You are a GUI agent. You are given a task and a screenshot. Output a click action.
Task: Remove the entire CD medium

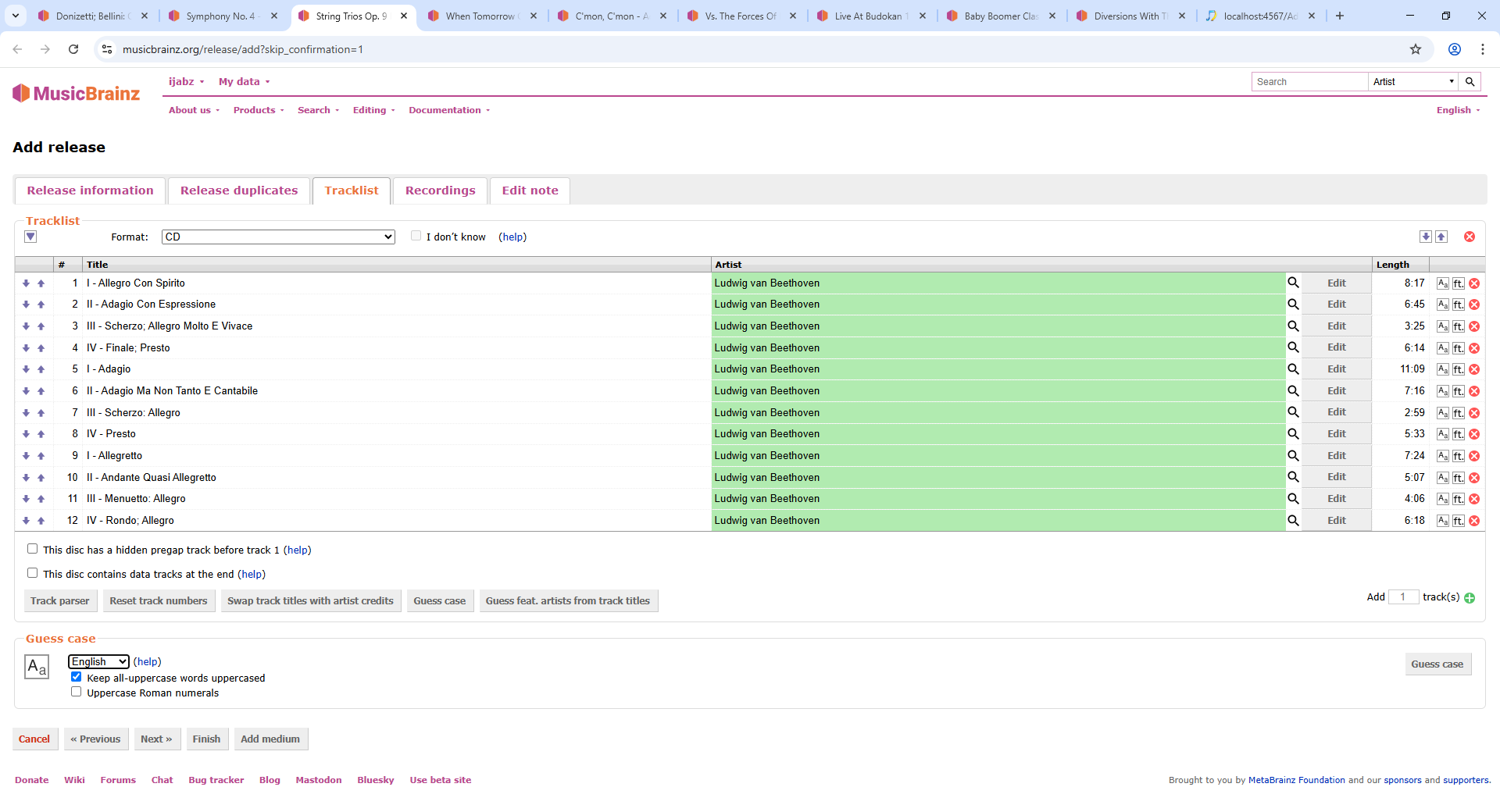1470,237
